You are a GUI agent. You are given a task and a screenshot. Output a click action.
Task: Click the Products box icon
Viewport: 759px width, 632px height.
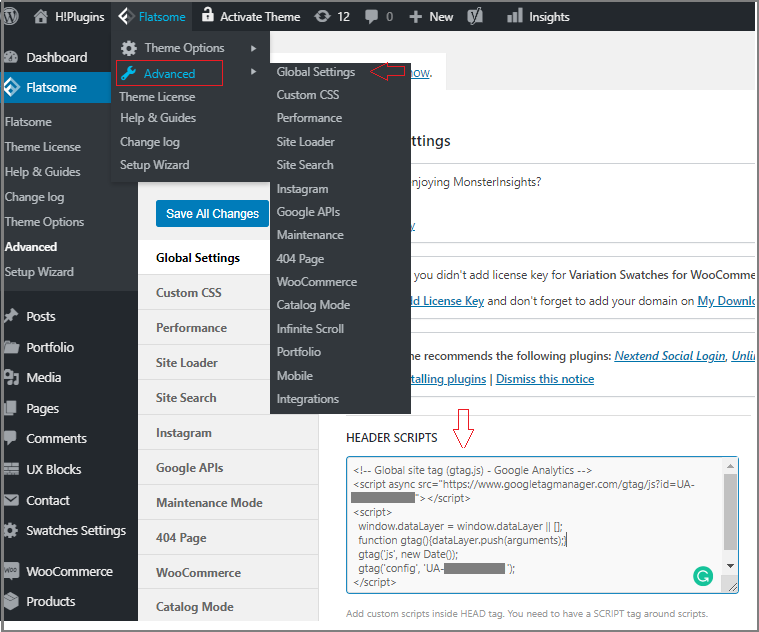tap(11, 601)
